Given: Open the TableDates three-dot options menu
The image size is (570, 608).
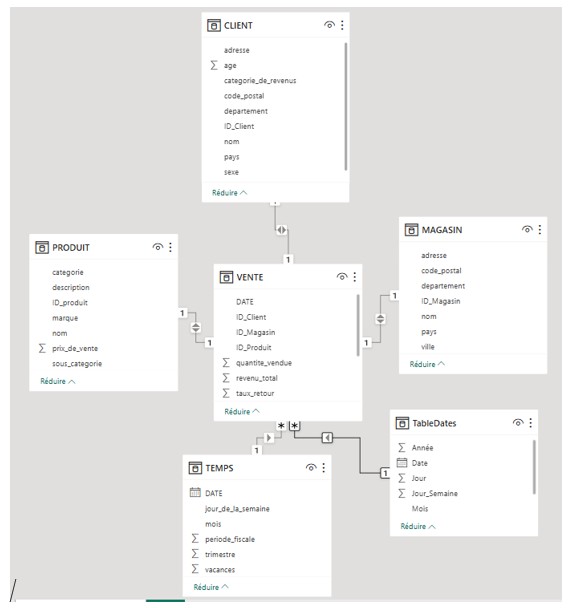Looking at the screenshot, I should [x=530, y=423].
